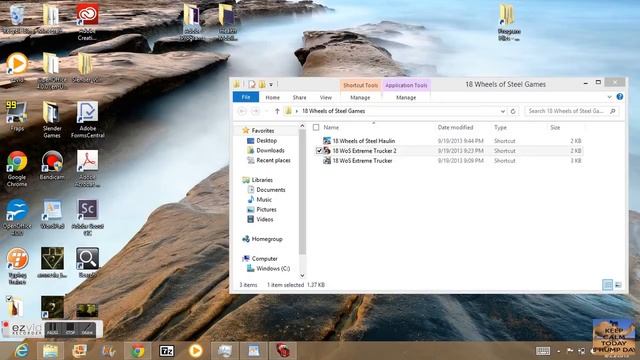Click Properties icon in quick access toolbar
Screen dimensions: 640x360
pyautogui.click(x=252, y=84)
